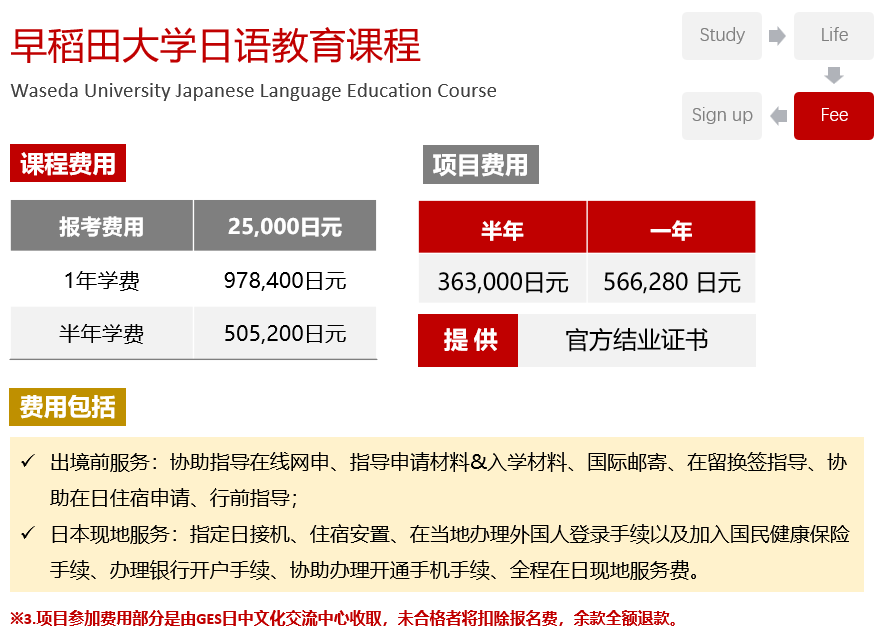Image resolution: width=884 pixels, height=643 pixels.
Task: Click the 官方结业证书 text
Action: coord(637,340)
